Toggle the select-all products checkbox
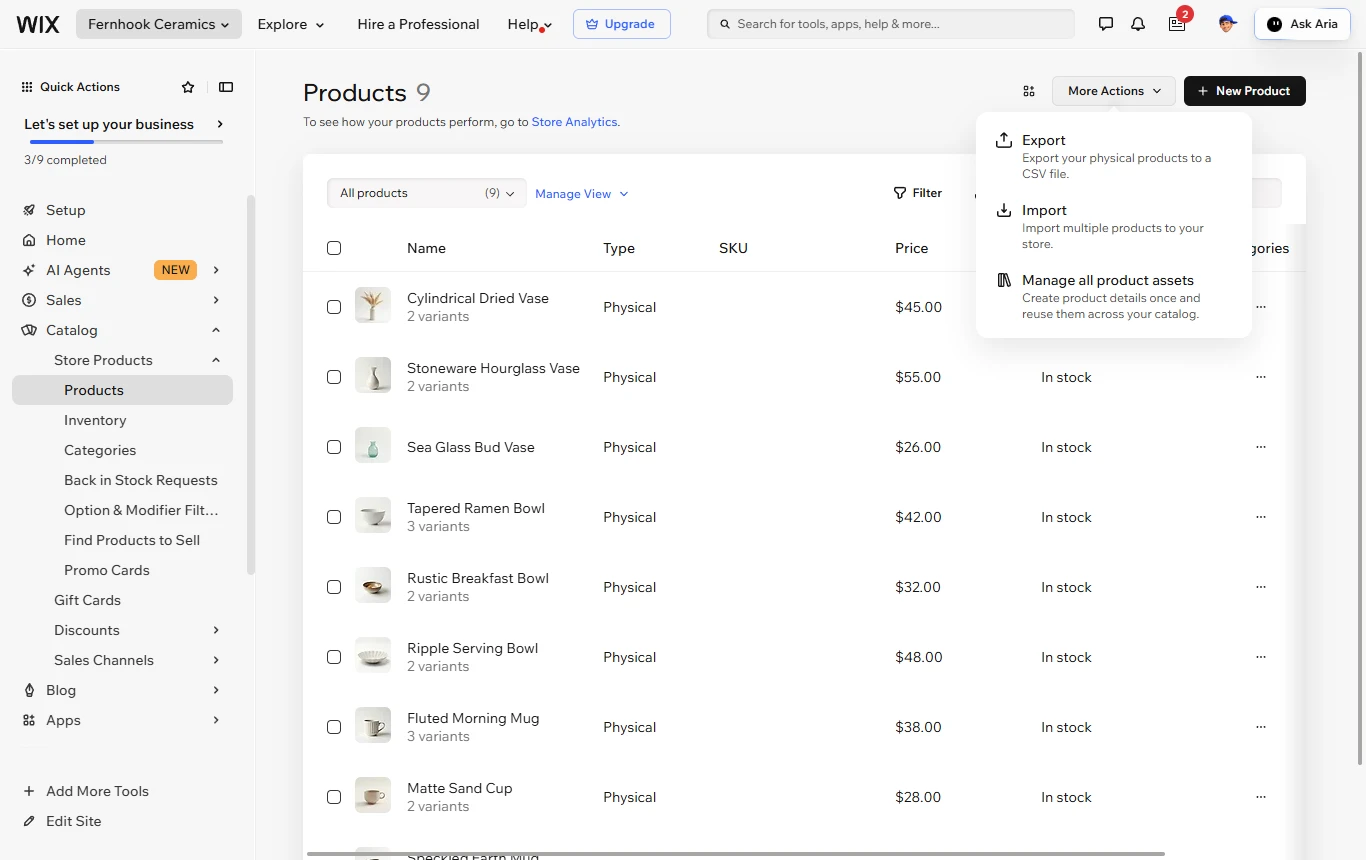 [334, 248]
